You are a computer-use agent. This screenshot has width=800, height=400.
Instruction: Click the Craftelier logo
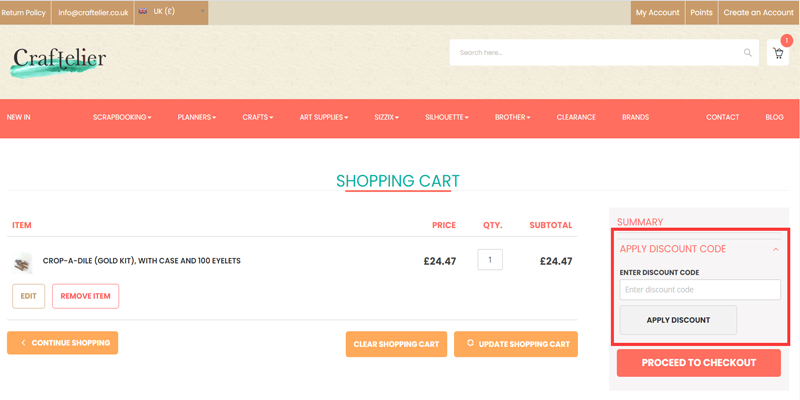coord(59,63)
